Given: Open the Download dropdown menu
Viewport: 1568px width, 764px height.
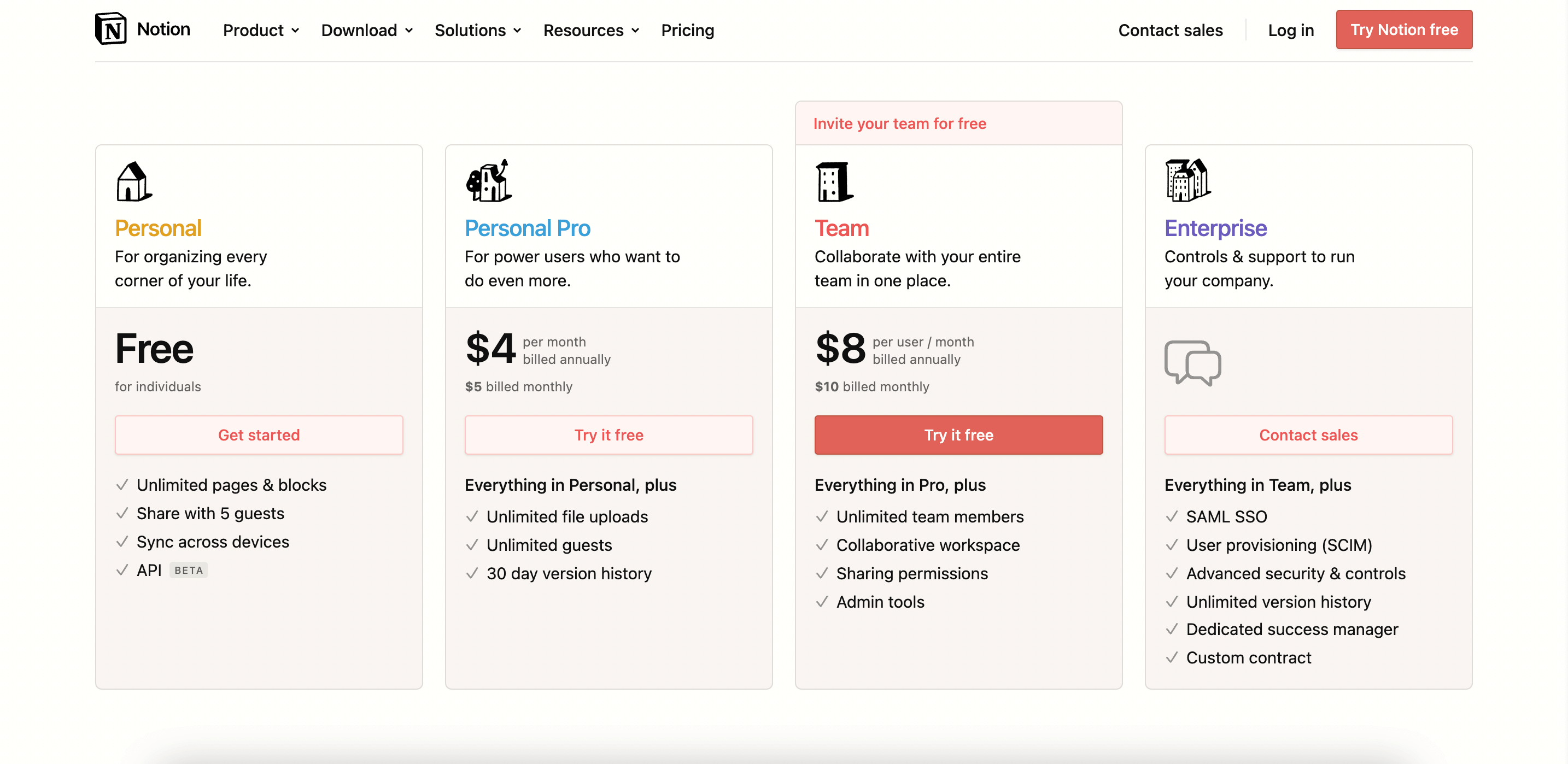Looking at the screenshot, I should tap(367, 30).
